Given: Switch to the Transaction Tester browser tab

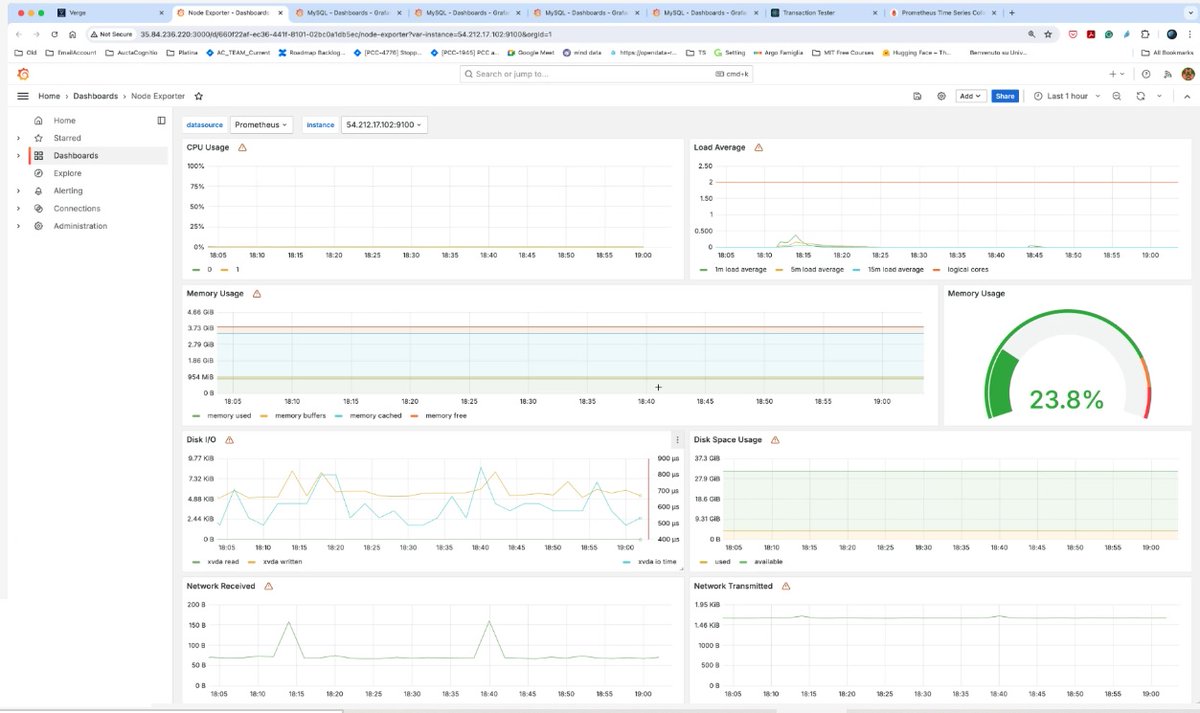Looking at the screenshot, I should click(x=826, y=13).
